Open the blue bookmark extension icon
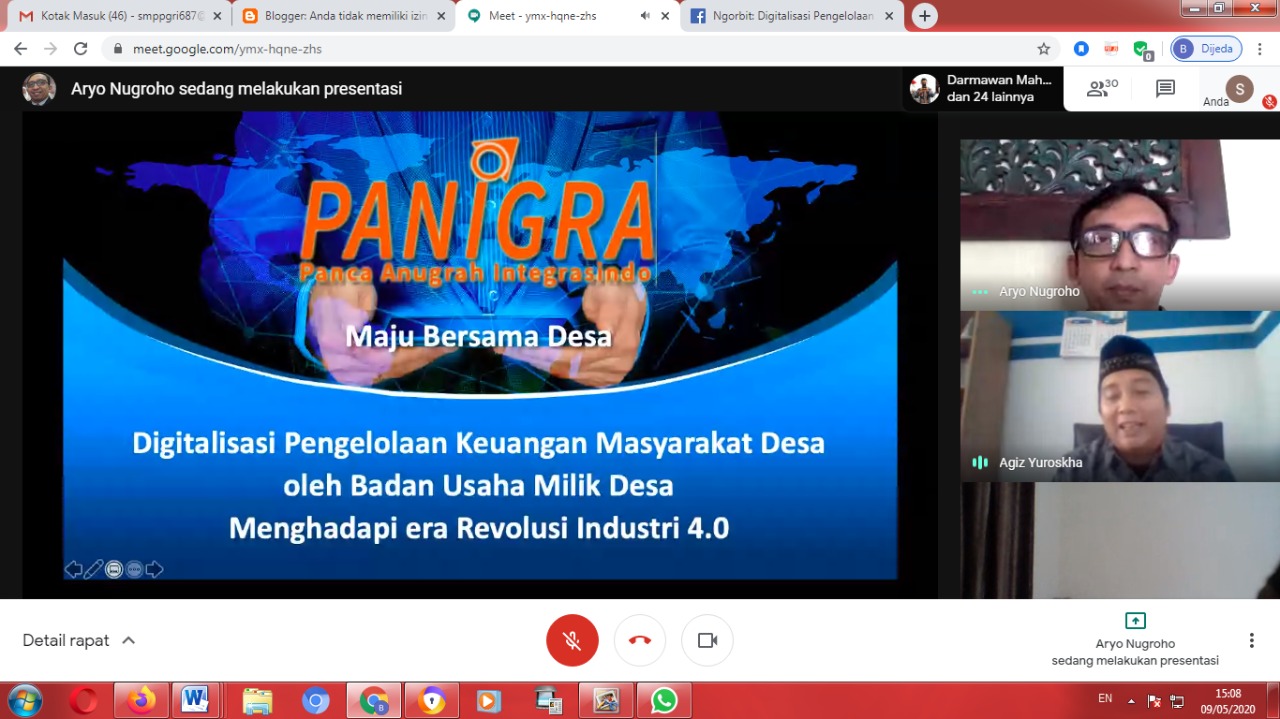Viewport: 1280px width, 719px height. (1081, 49)
